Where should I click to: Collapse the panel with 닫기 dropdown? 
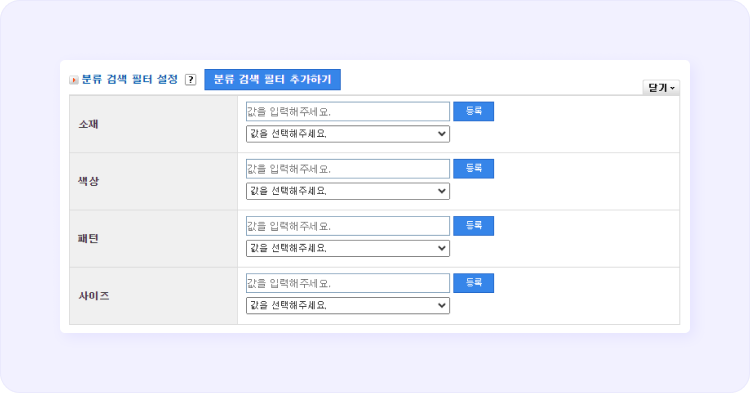pos(661,87)
